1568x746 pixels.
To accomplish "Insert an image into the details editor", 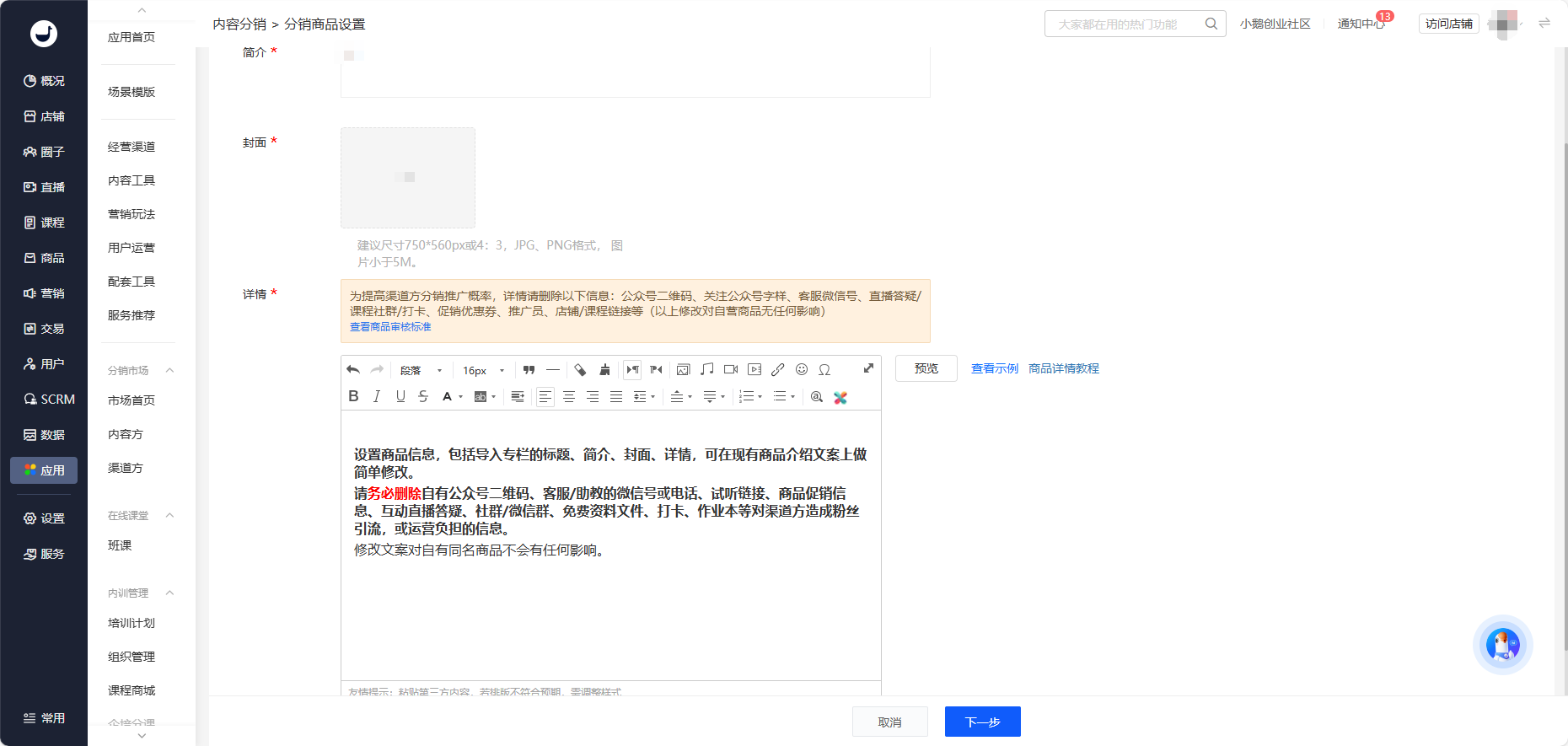I will coord(683,369).
